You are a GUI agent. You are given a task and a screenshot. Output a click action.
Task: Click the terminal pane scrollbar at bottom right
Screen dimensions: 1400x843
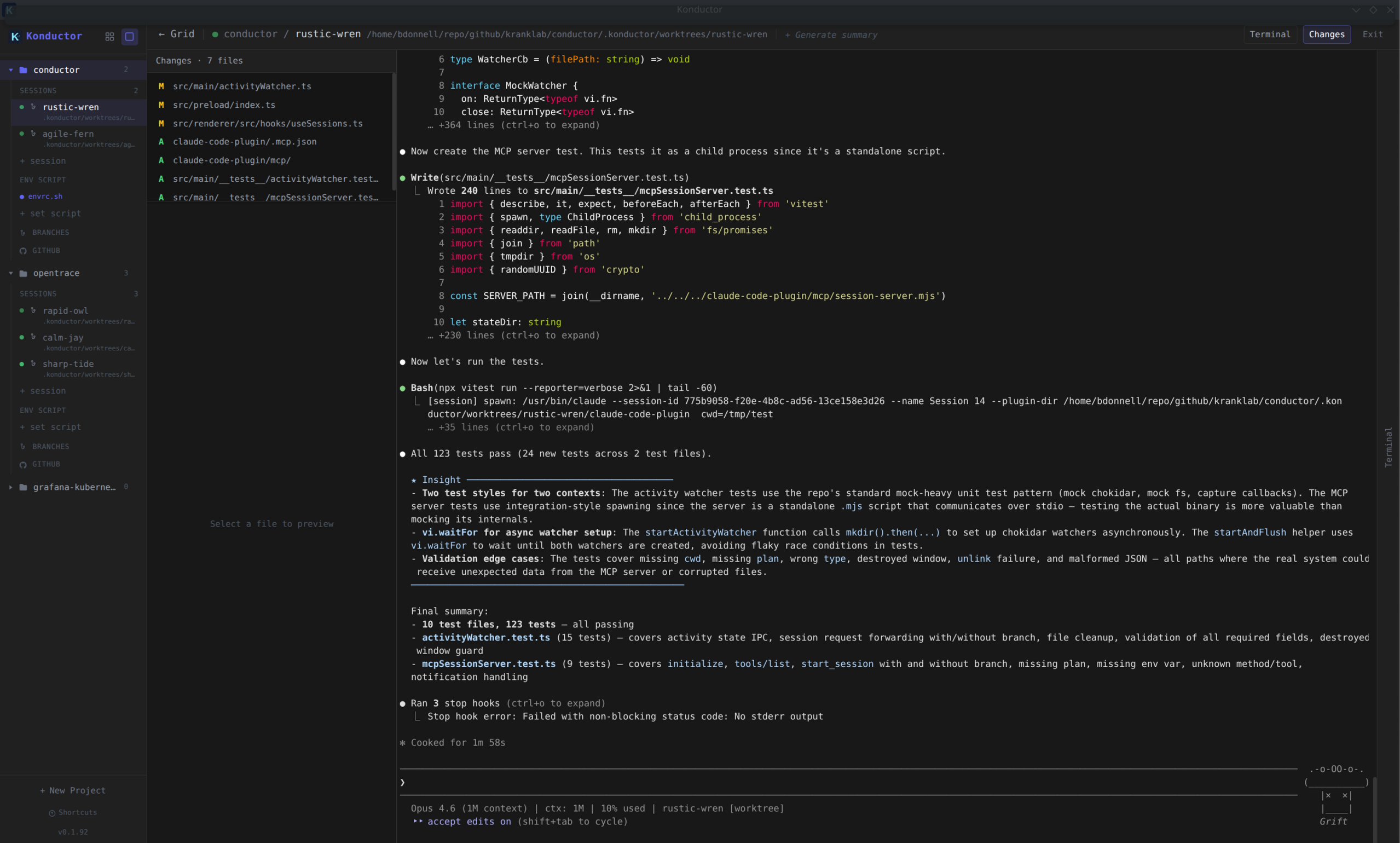(1374, 810)
